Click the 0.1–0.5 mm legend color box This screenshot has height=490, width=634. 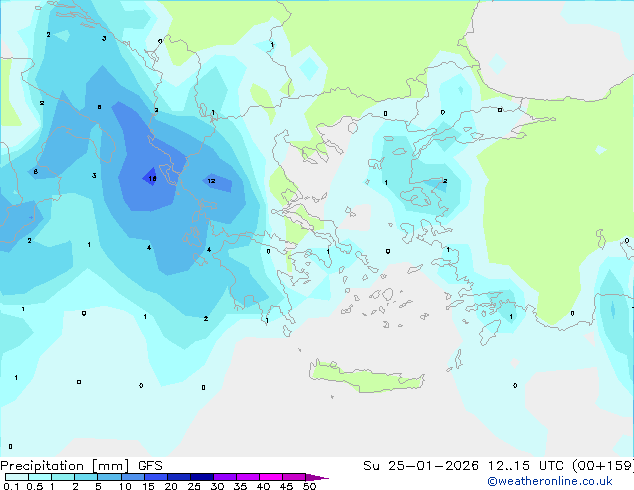coord(17,477)
